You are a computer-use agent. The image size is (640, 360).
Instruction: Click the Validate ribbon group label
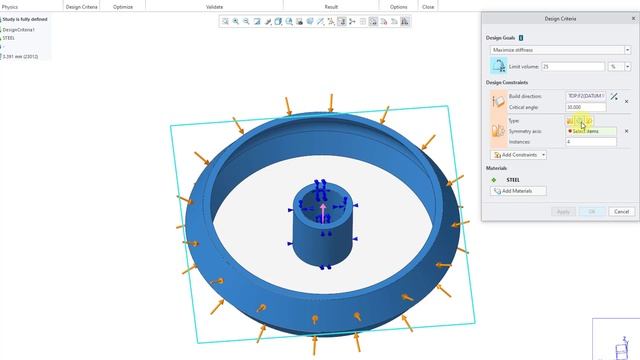pos(214,7)
